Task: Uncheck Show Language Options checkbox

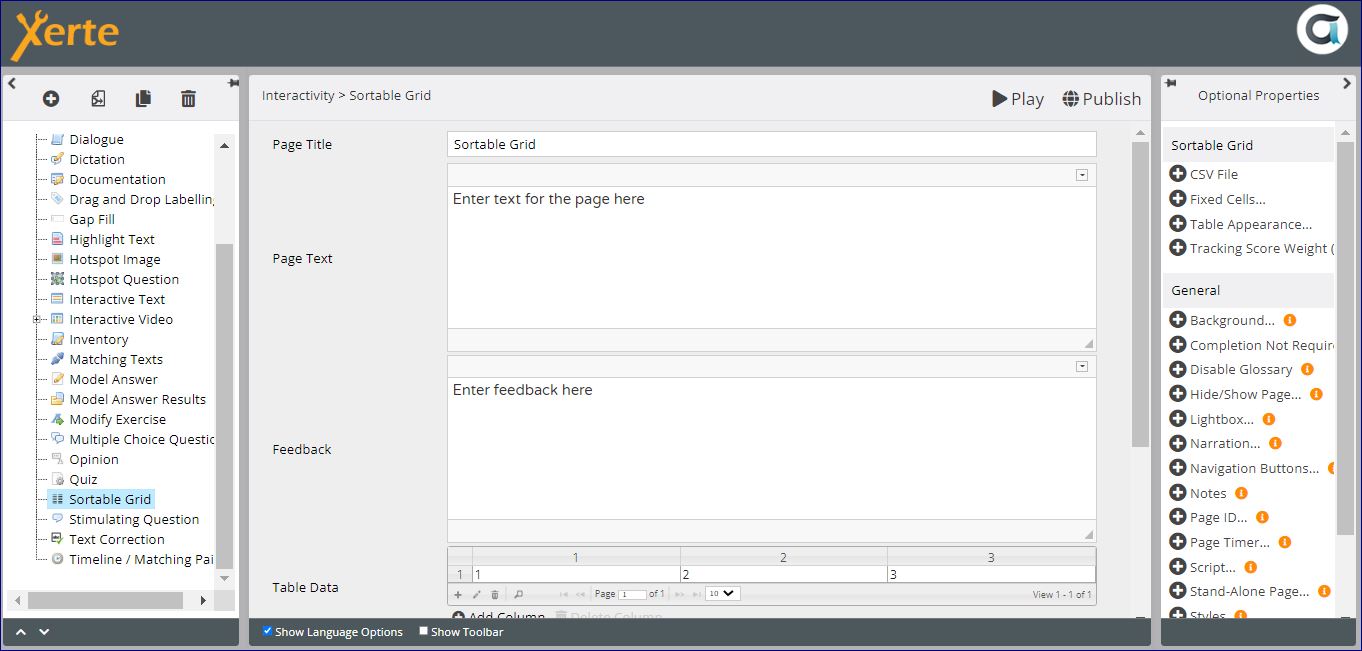Action: click(x=267, y=631)
